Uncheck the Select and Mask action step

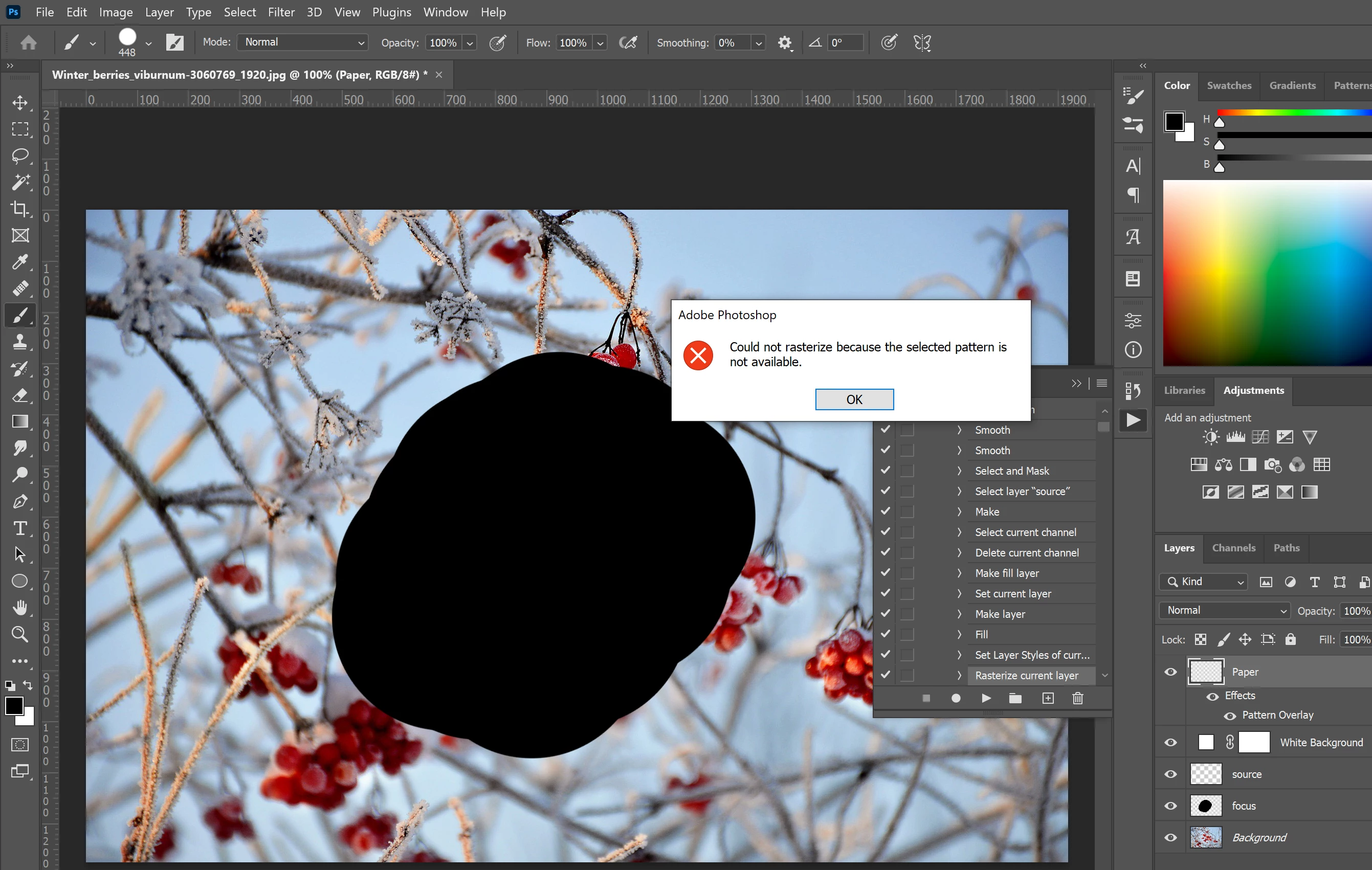click(x=885, y=471)
